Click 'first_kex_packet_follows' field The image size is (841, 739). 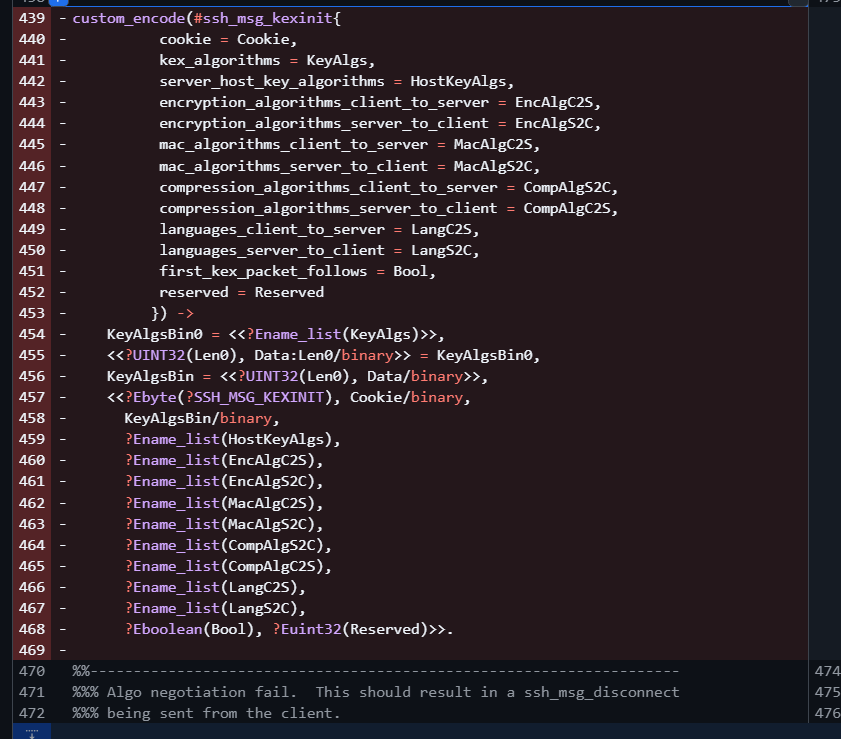click(x=263, y=271)
